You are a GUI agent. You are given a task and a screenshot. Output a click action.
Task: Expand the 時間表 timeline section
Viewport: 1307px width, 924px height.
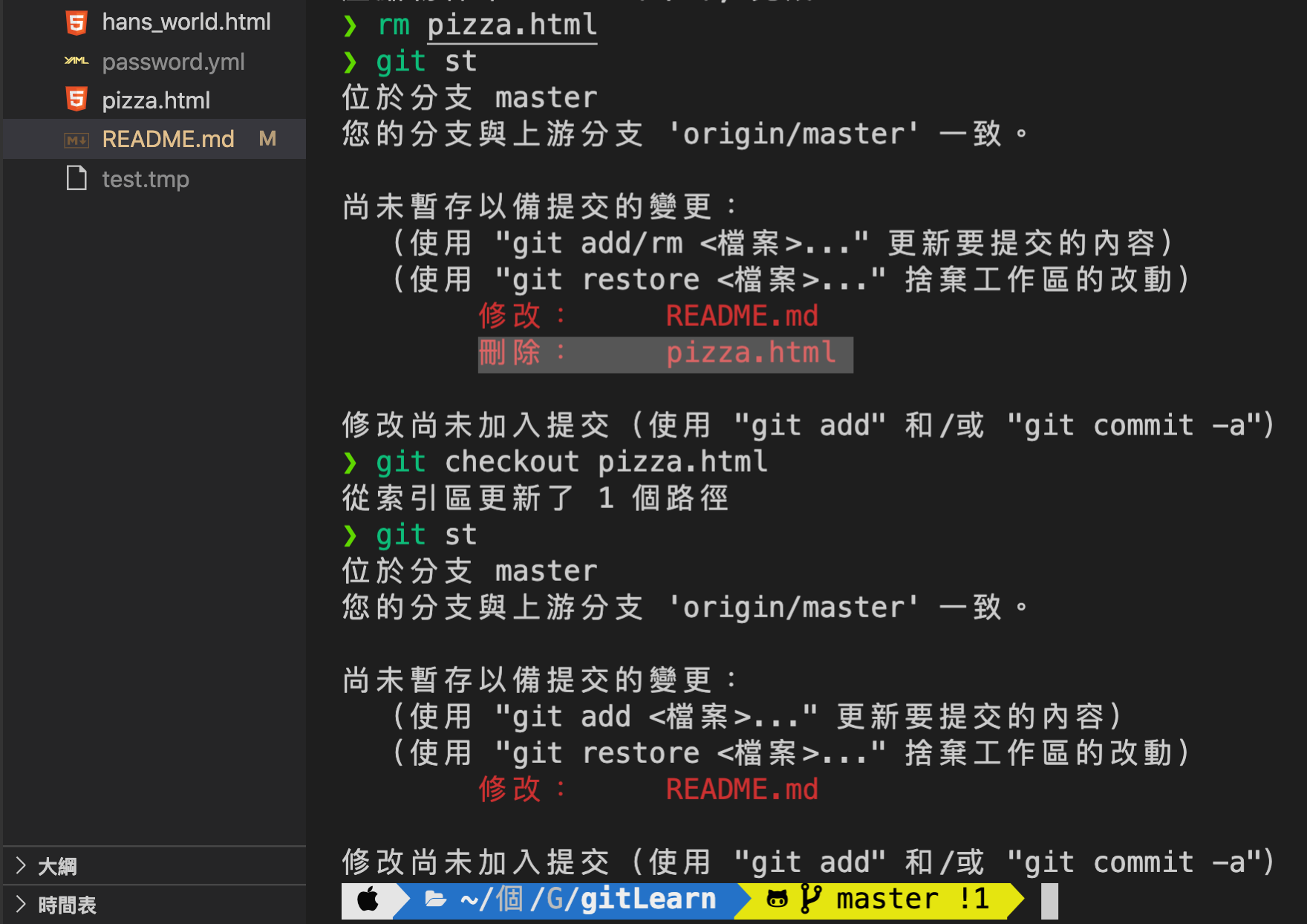tap(21, 905)
